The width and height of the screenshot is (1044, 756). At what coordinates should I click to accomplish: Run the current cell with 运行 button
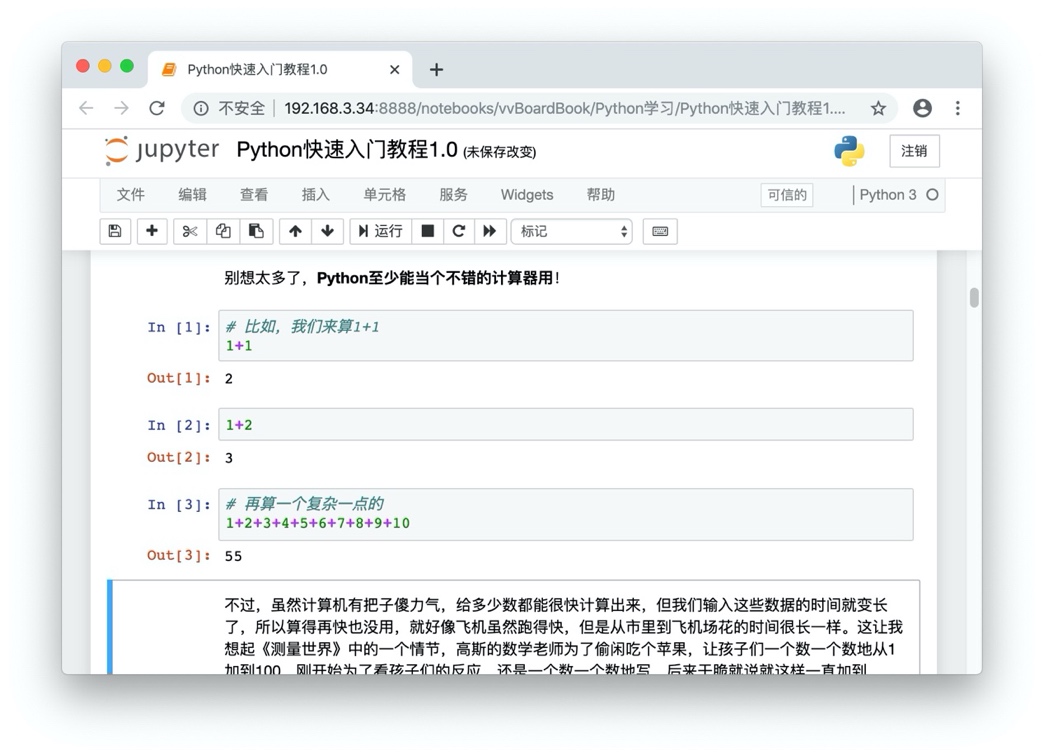(381, 231)
